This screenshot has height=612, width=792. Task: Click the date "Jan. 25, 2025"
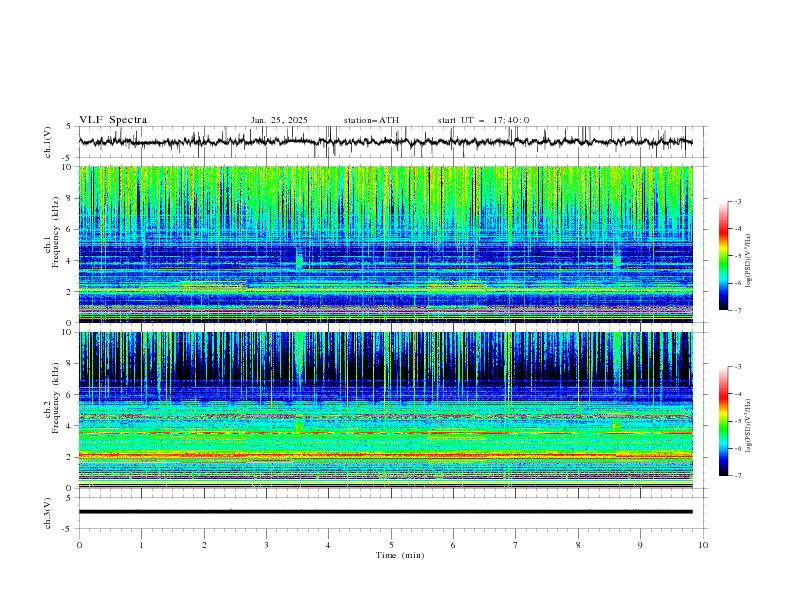tap(279, 120)
